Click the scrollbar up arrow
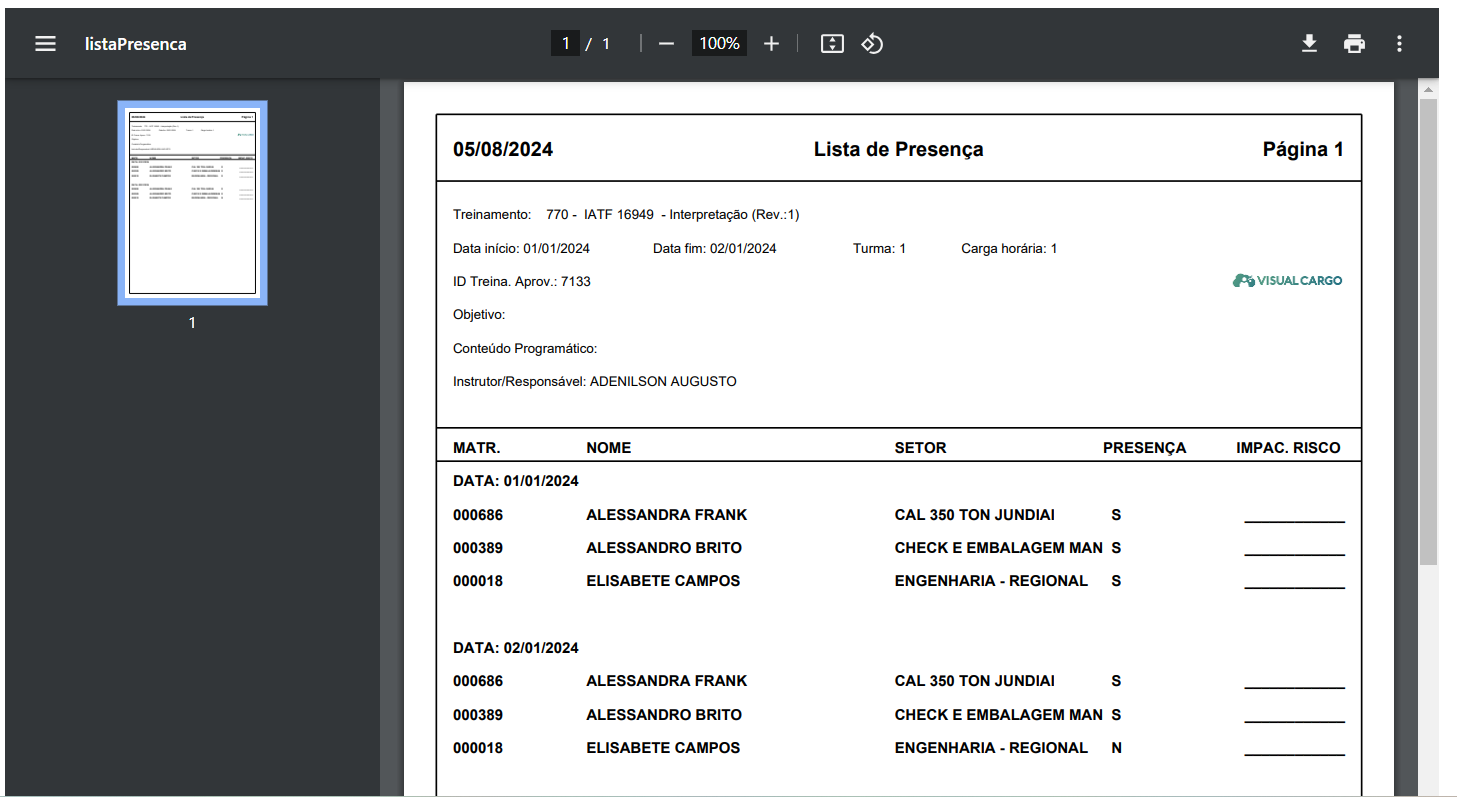This screenshot has height=797, width=1457. point(1428,90)
